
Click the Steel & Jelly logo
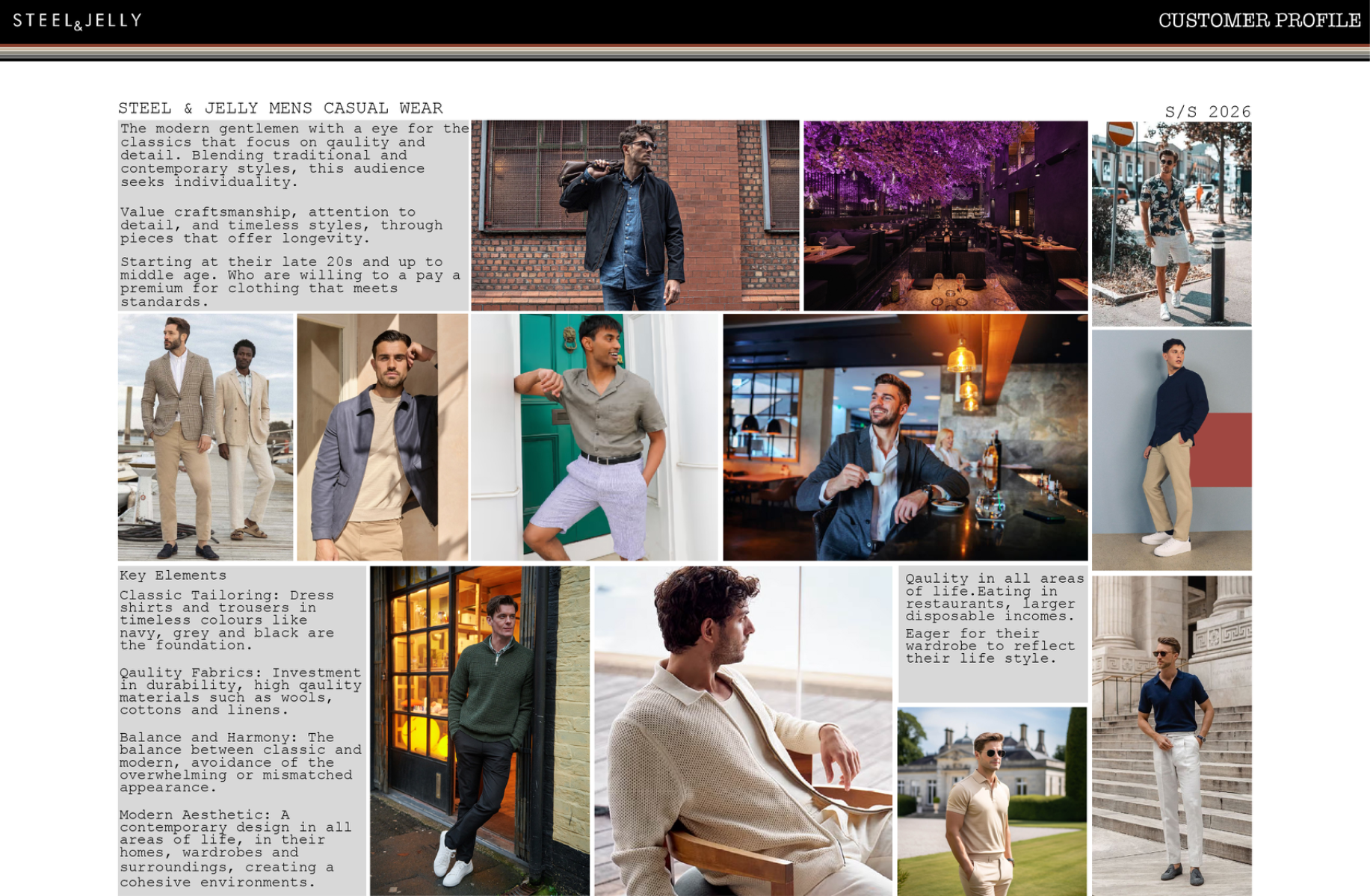point(77,21)
